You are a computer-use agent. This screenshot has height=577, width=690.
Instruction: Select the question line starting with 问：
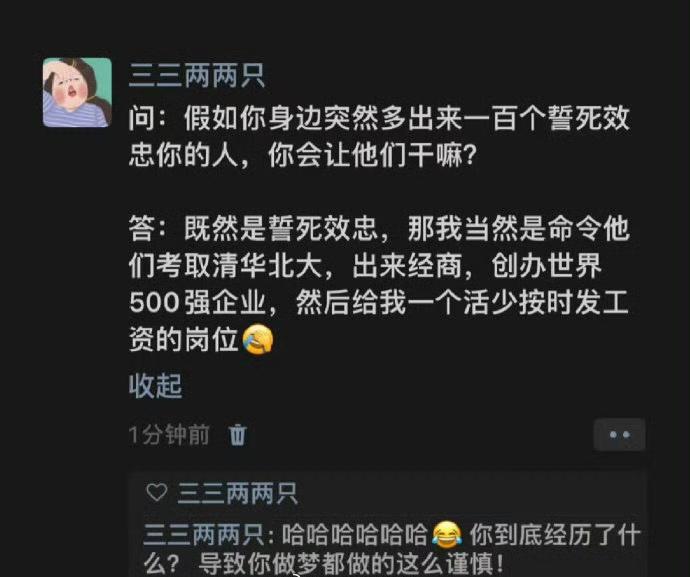click(379, 118)
